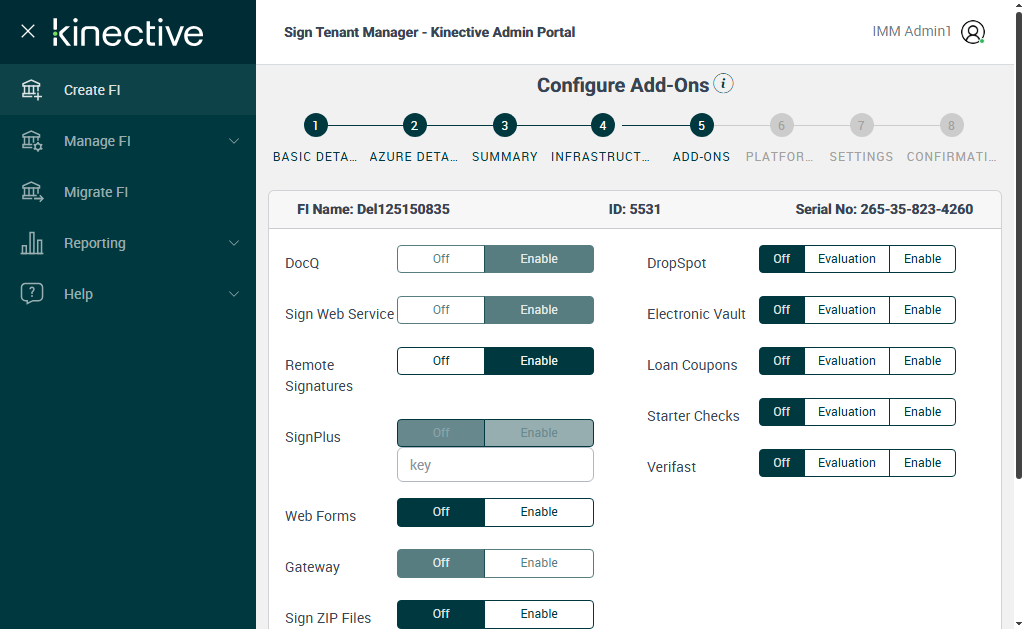Enable Loan Coupons
This screenshot has height=629, width=1024.
point(922,361)
